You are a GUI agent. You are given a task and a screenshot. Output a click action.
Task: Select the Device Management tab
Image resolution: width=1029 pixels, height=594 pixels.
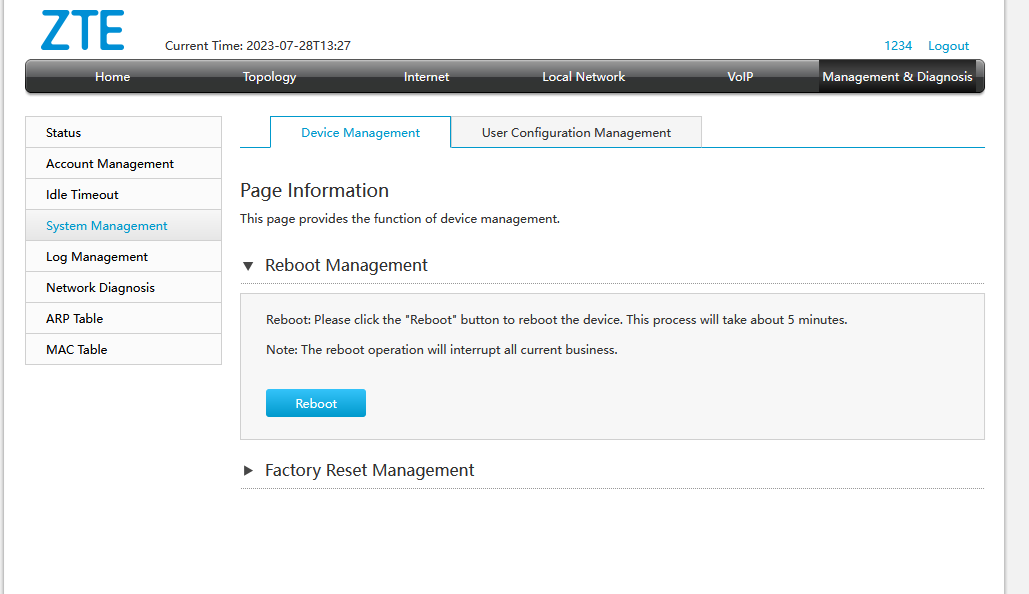pyautogui.click(x=360, y=132)
